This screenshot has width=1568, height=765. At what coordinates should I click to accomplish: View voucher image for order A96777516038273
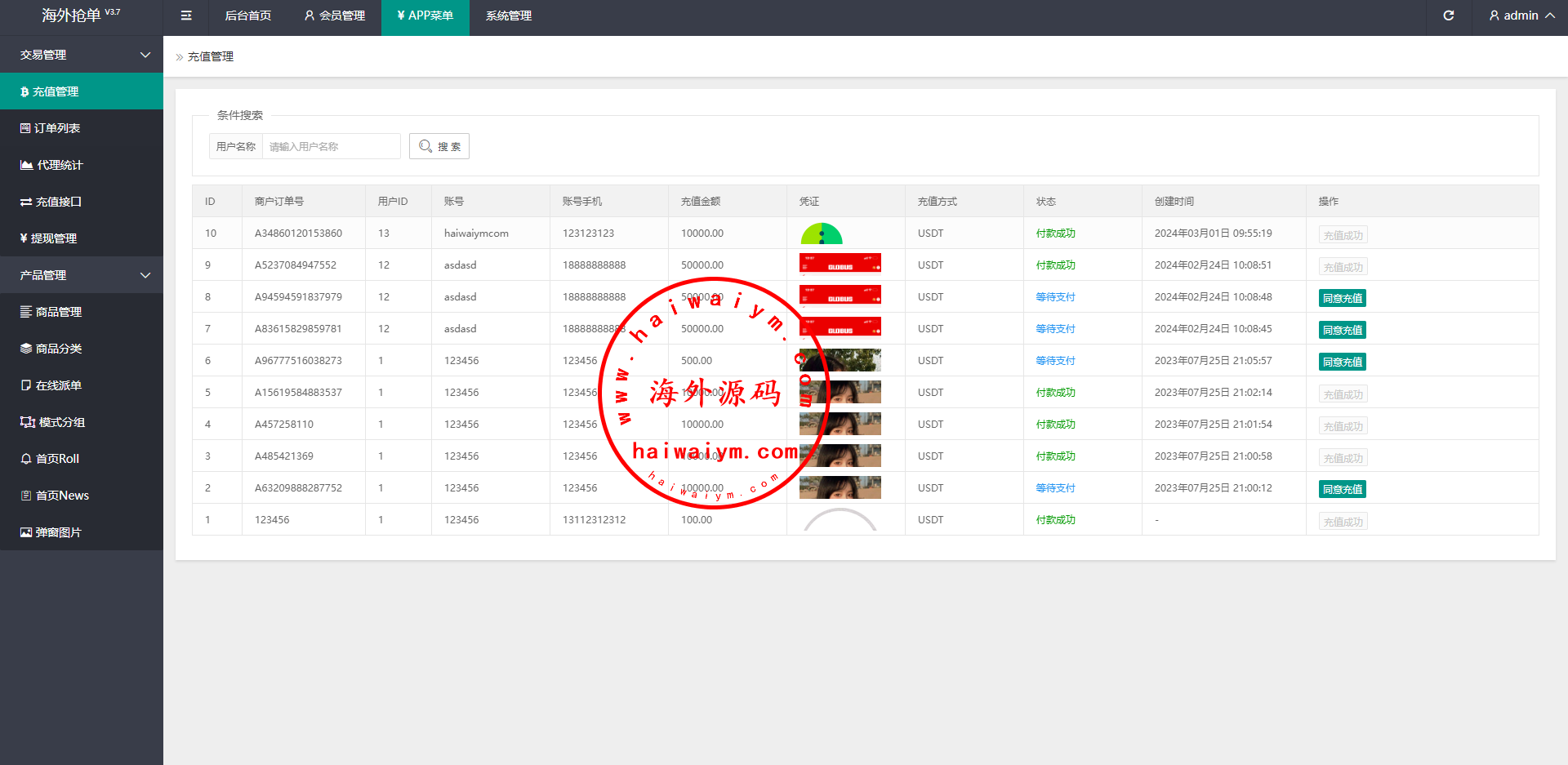click(840, 360)
